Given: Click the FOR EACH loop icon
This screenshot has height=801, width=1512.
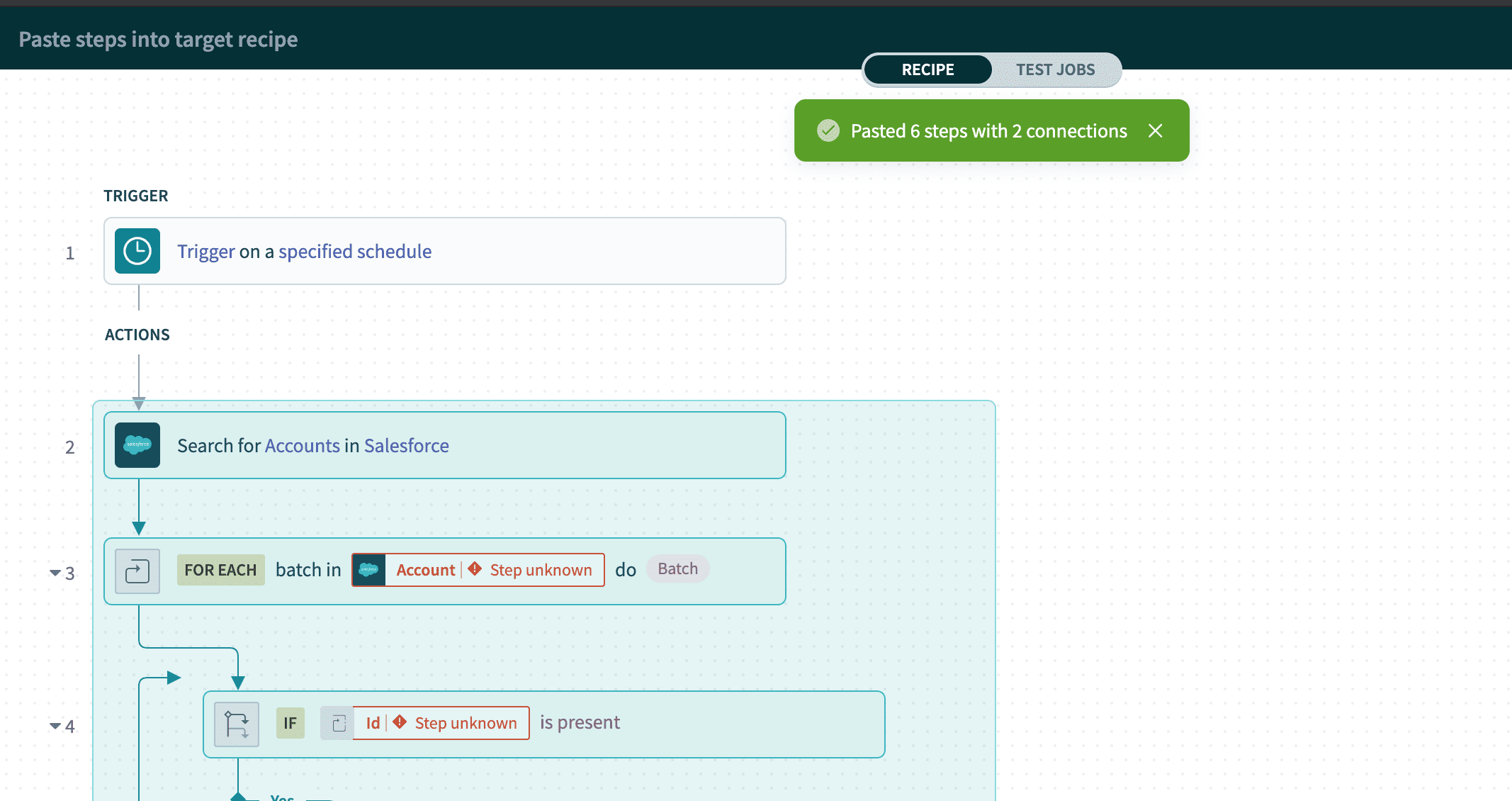Looking at the screenshot, I should [x=136, y=569].
